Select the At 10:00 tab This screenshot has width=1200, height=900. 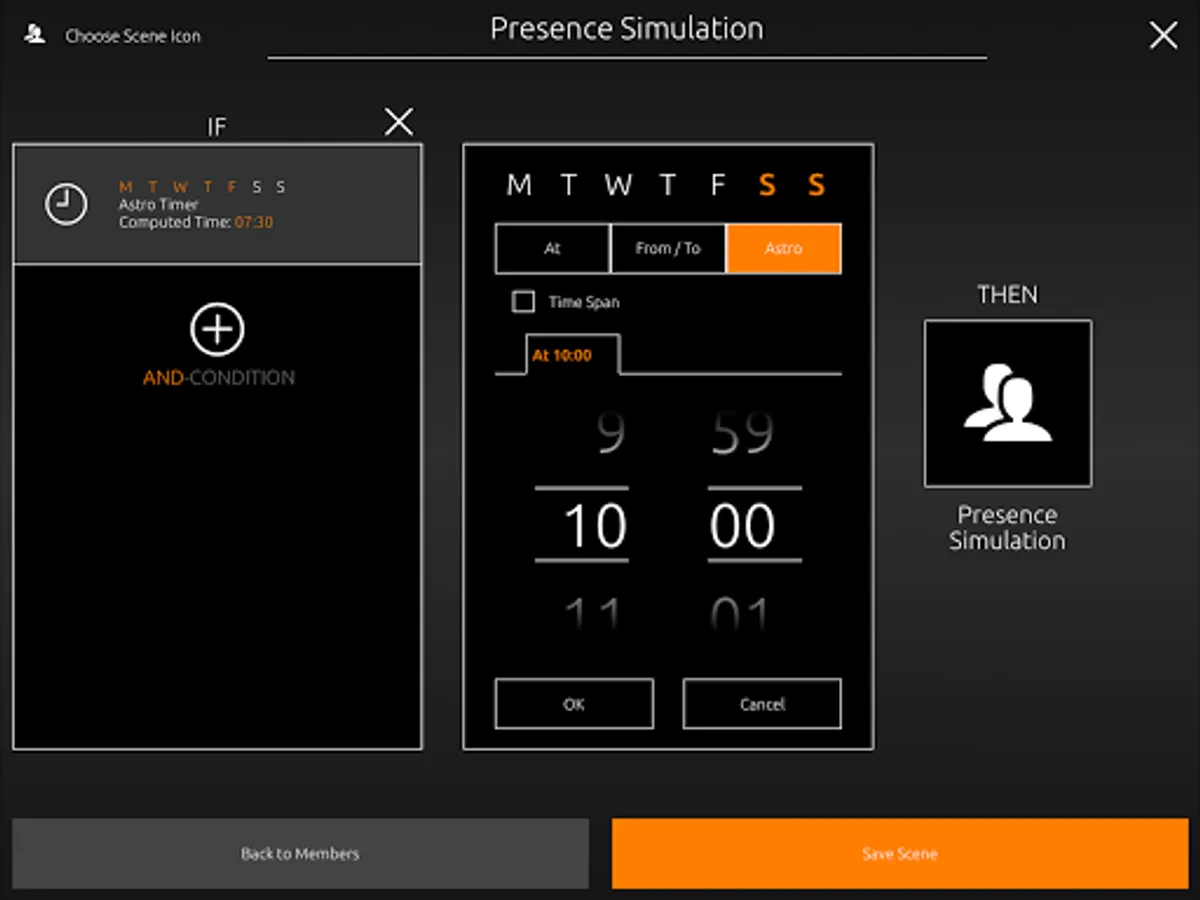click(572, 355)
